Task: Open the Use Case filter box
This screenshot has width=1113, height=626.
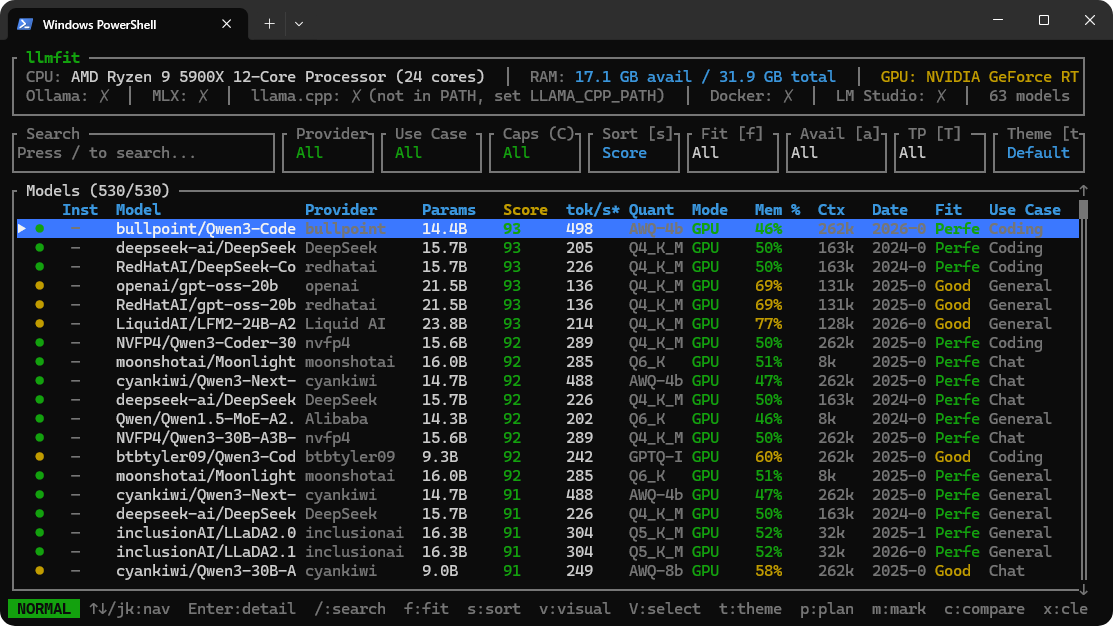Action: [x=430, y=153]
